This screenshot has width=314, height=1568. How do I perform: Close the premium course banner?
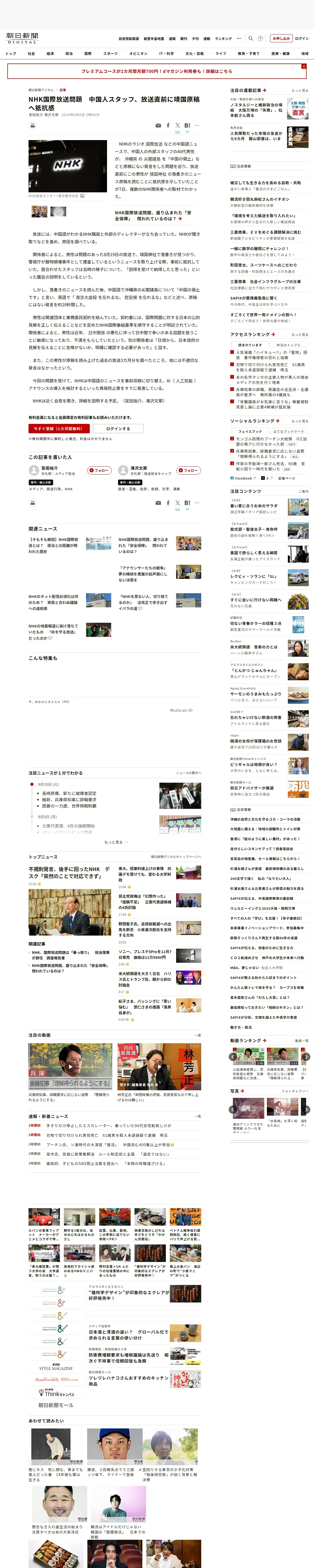pos(304,66)
